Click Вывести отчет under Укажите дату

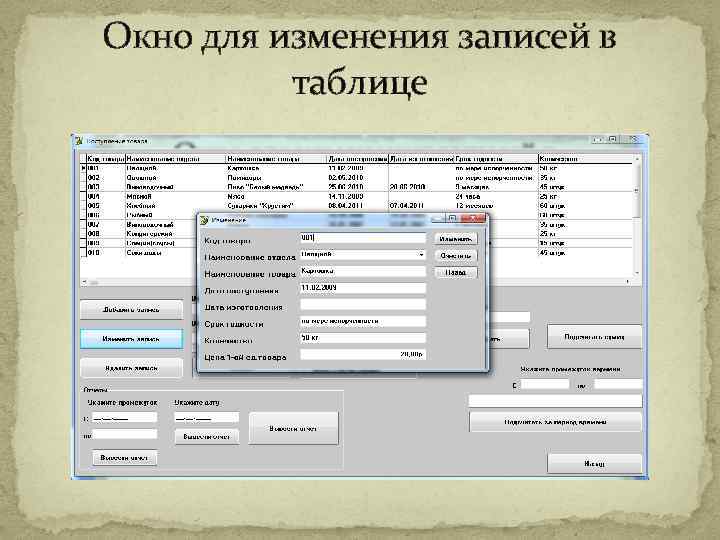coord(207,437)
